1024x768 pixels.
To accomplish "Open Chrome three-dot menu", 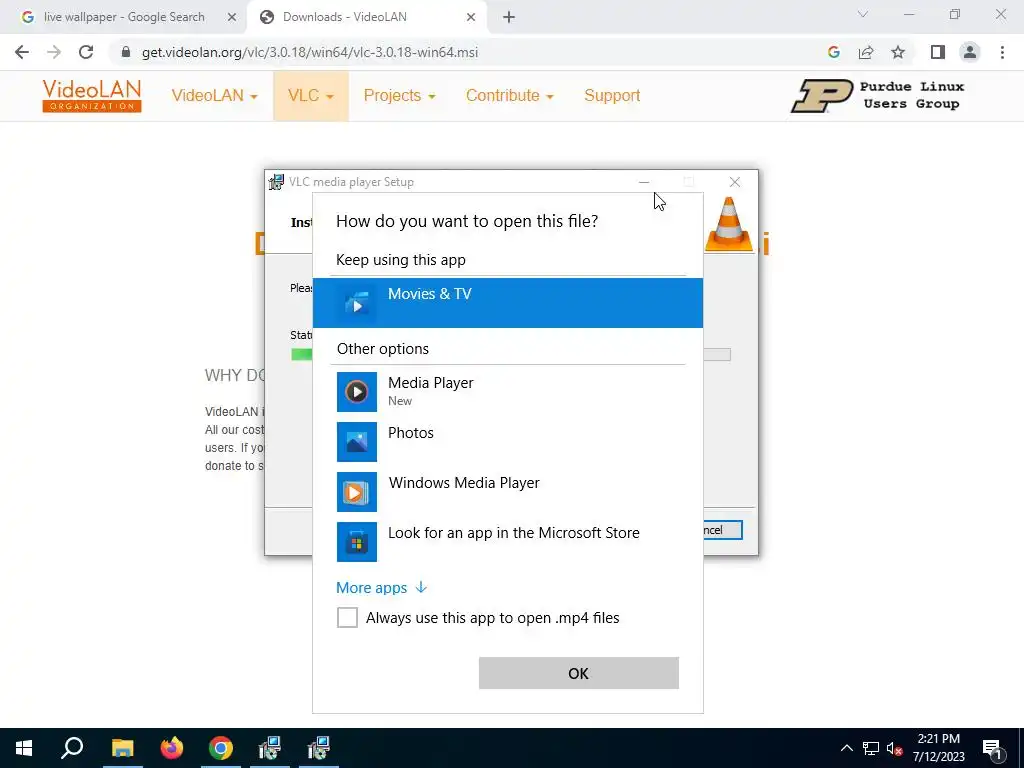I will [1002, 52].
